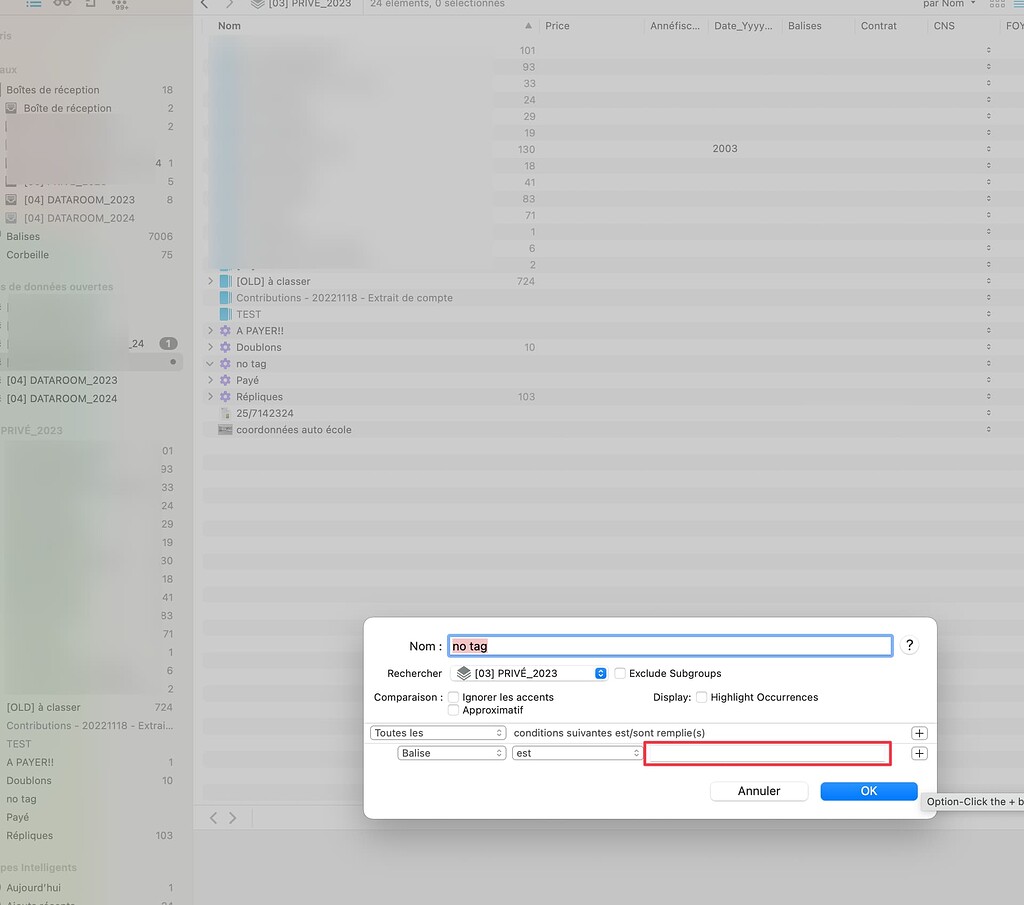1024x905 pixels.
Task: Select the list view icon at top left
Action: [35, 5]
